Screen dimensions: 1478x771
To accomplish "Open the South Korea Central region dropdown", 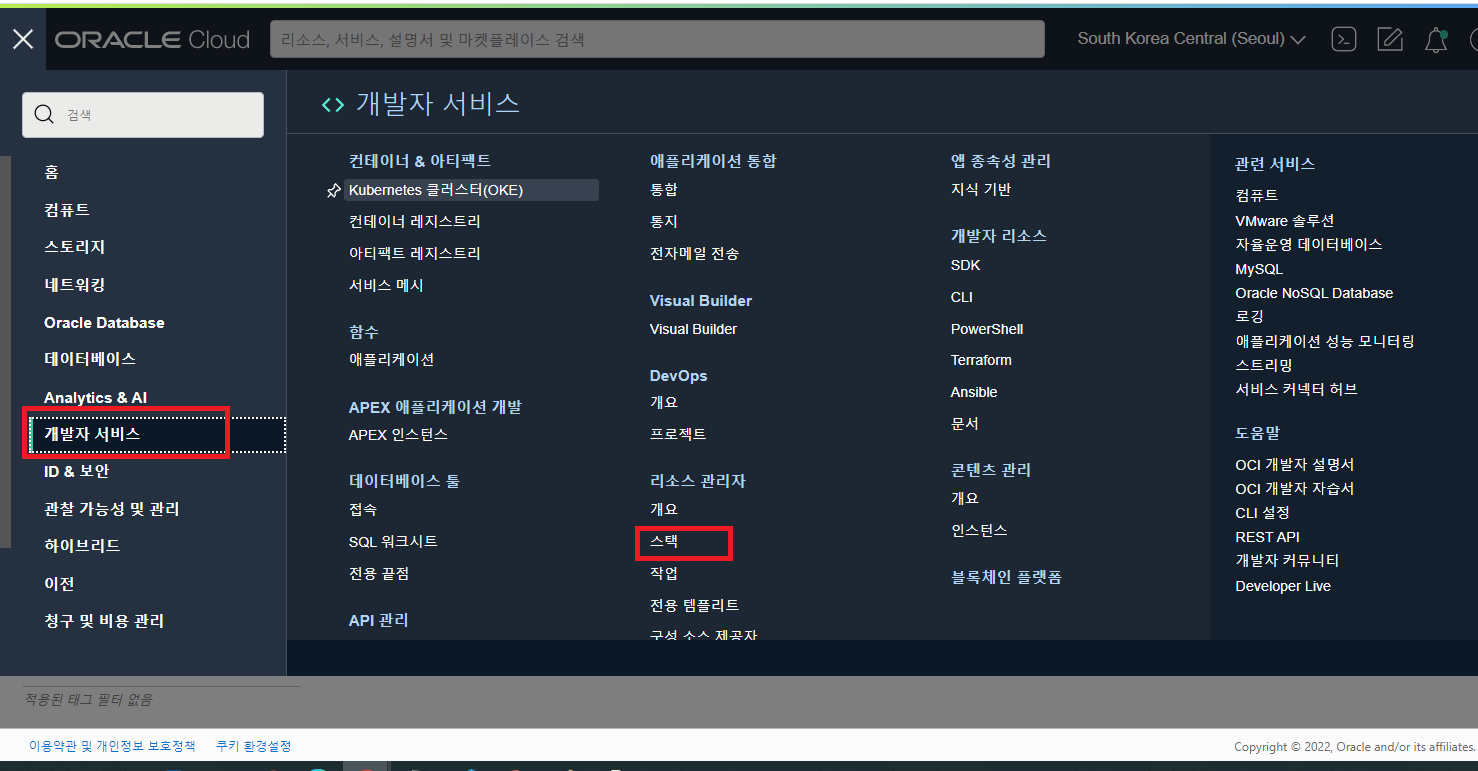I will click(x=1191, y=39).
